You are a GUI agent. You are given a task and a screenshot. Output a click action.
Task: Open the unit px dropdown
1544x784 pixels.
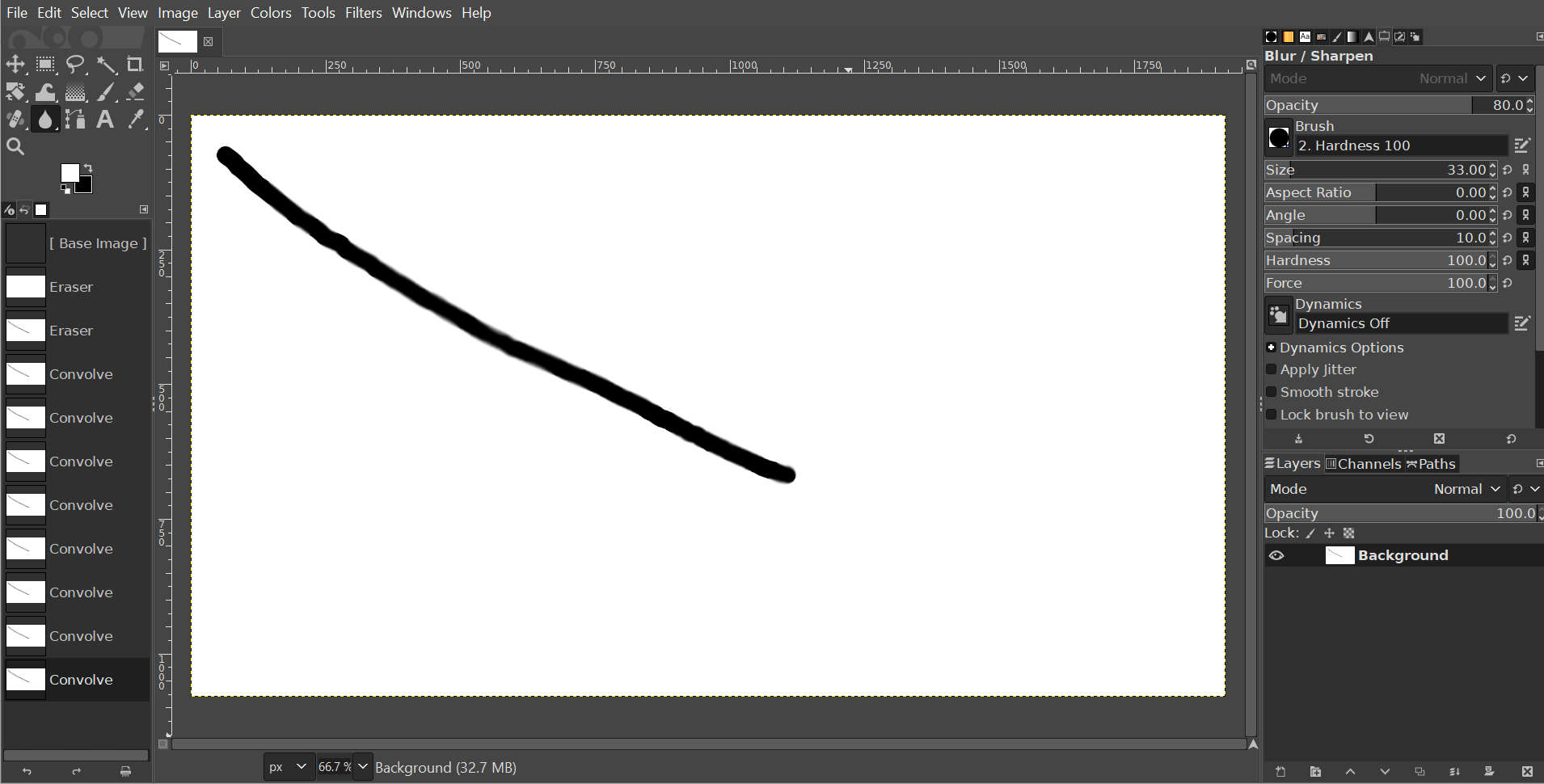coord(288,767)
